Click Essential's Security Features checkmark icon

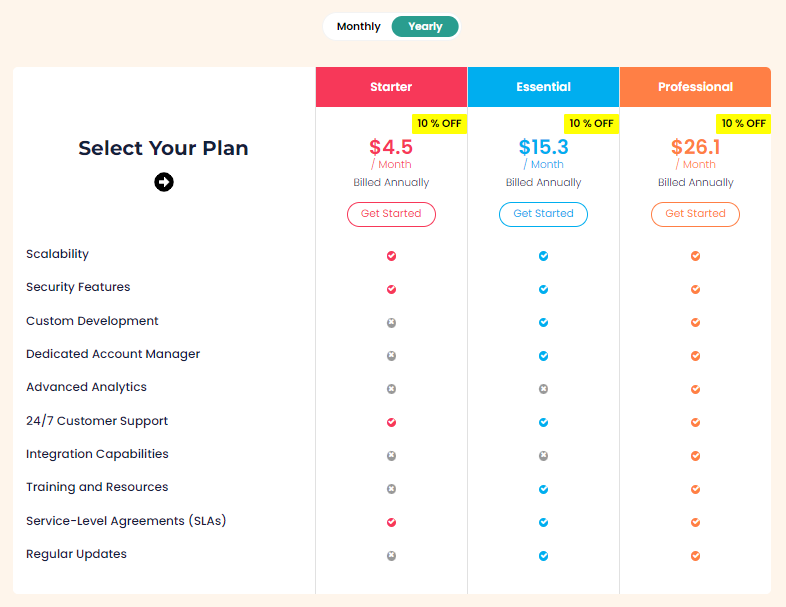tap(543, 289)
